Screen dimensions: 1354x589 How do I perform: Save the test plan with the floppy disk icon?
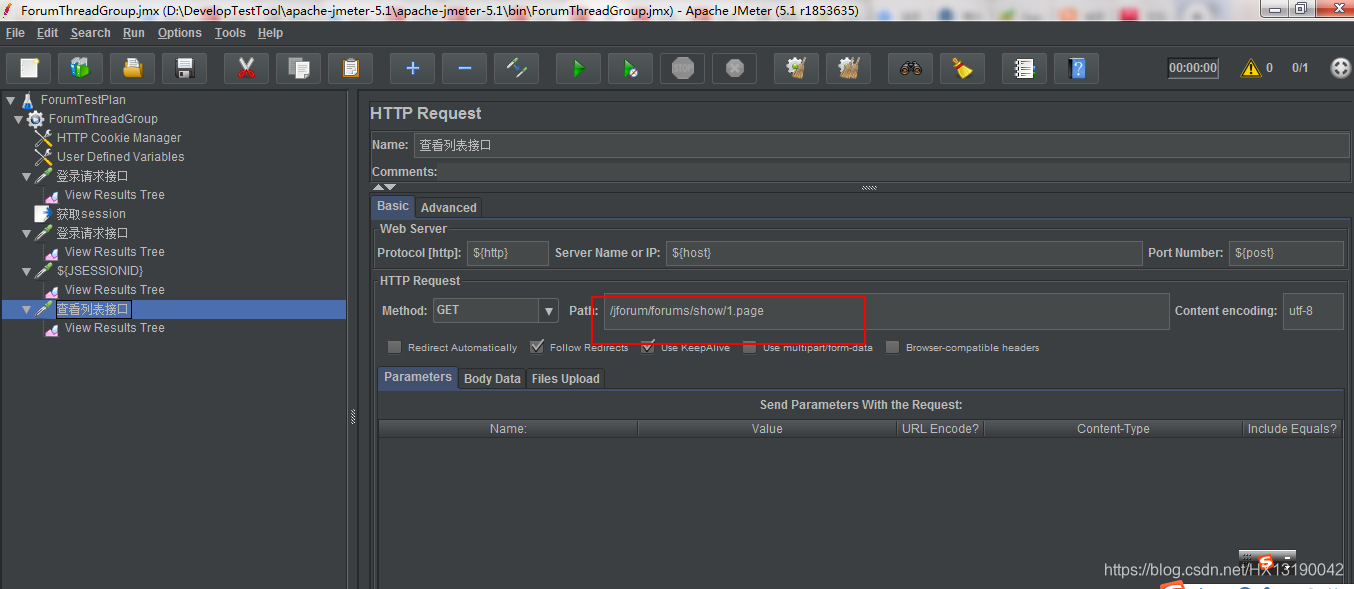point(184,68)
